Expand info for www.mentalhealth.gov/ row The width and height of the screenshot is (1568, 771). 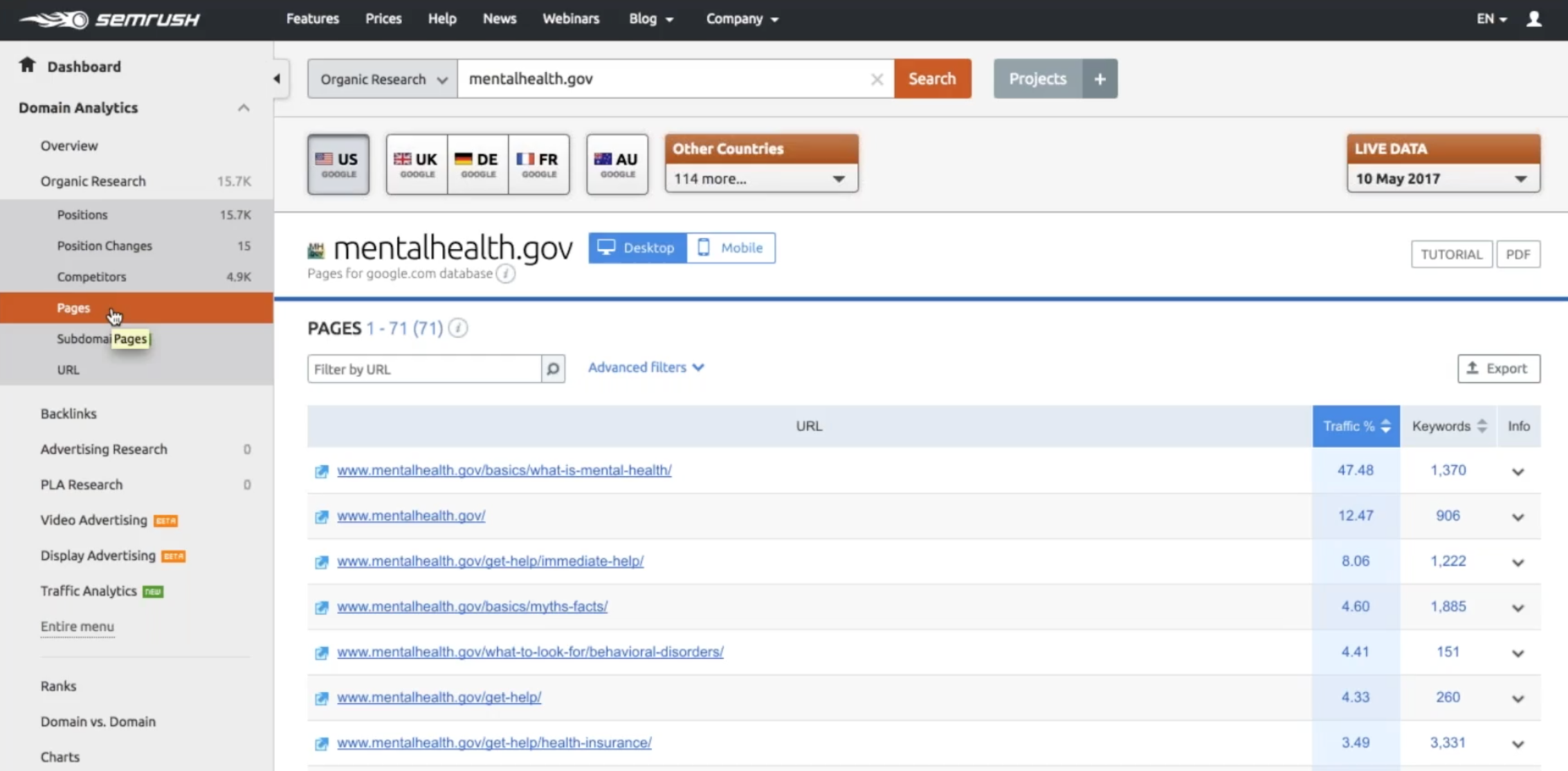[1518, 517]
